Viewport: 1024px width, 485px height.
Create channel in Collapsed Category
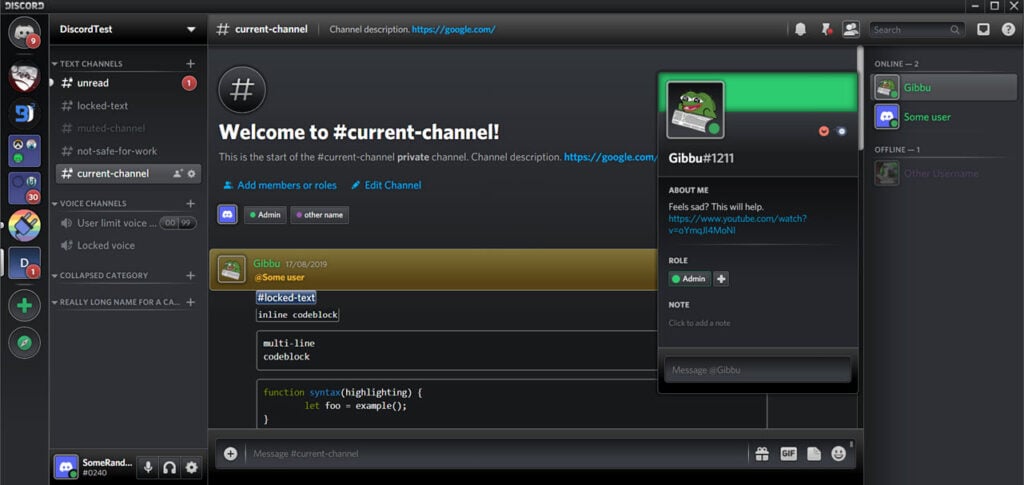pos(190,275)
